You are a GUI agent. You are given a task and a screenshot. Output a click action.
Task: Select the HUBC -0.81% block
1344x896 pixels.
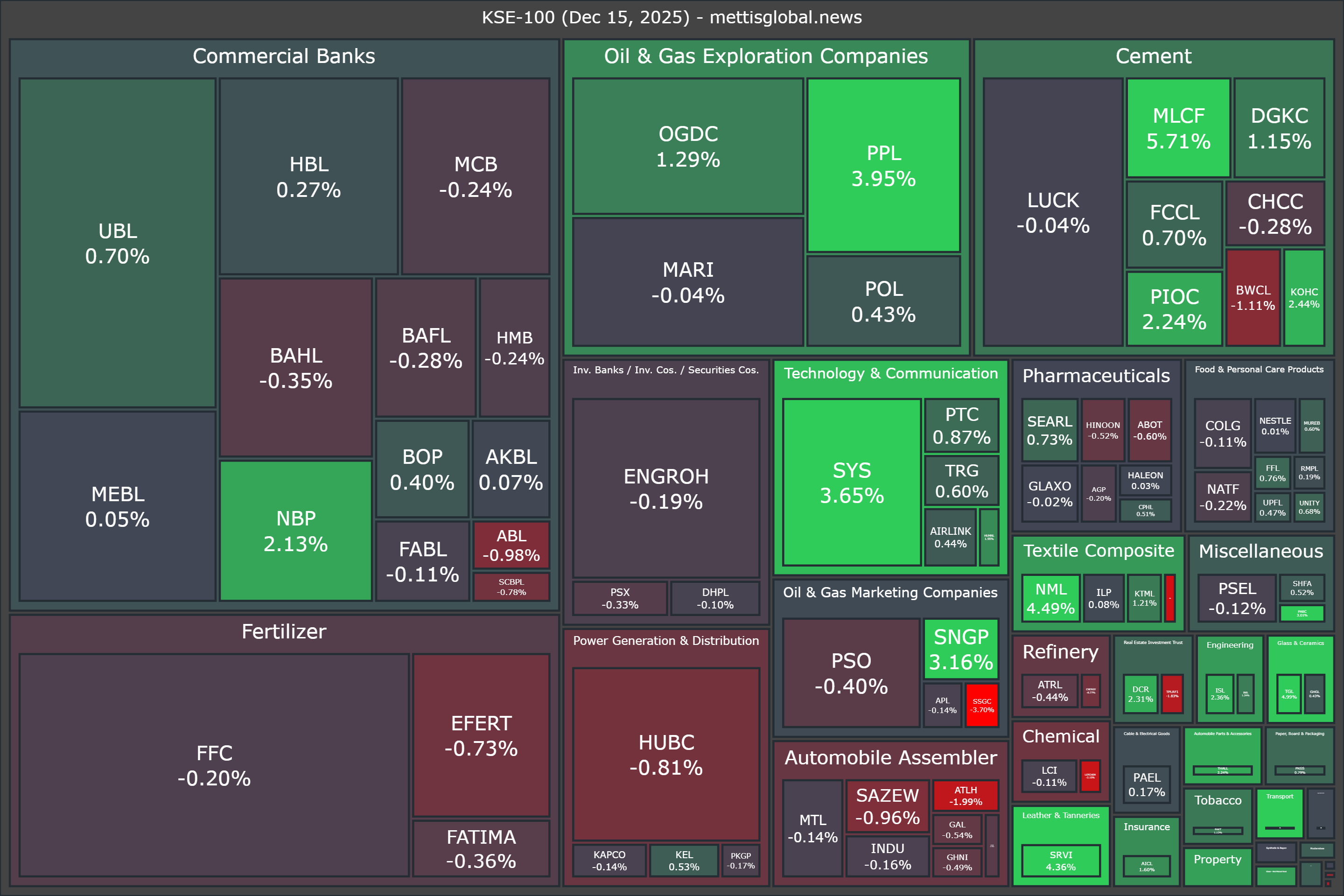point(666,754)
